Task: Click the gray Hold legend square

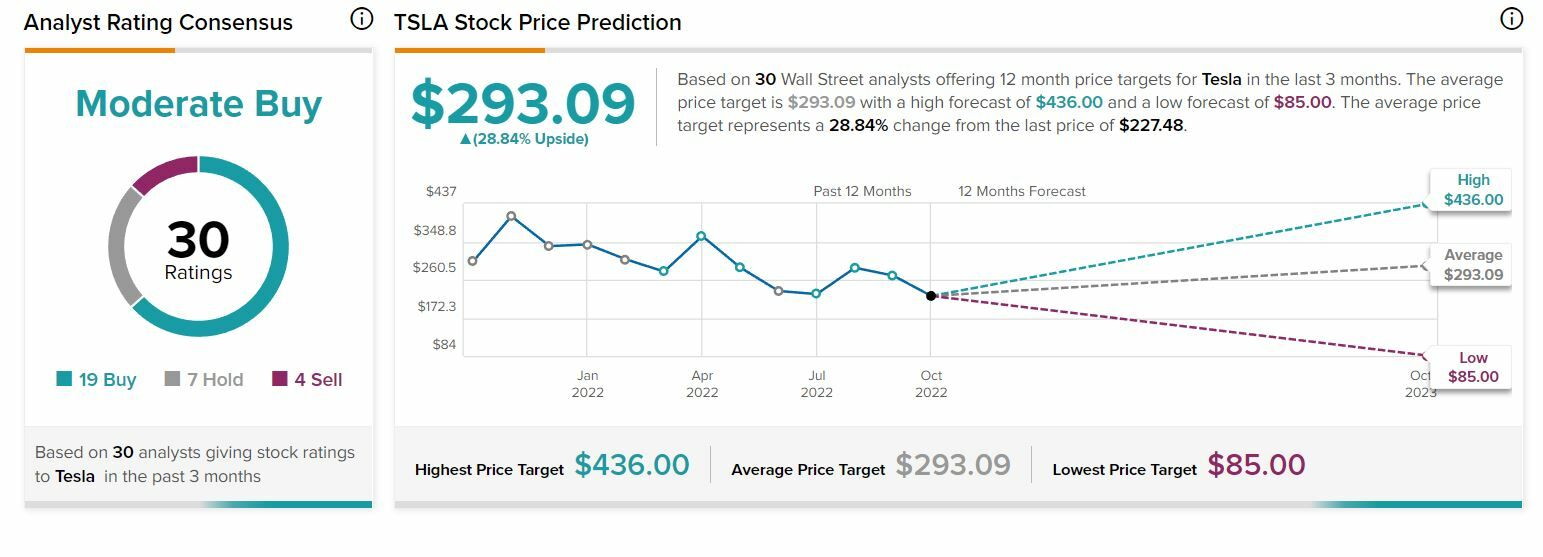Action: (172, 379)
